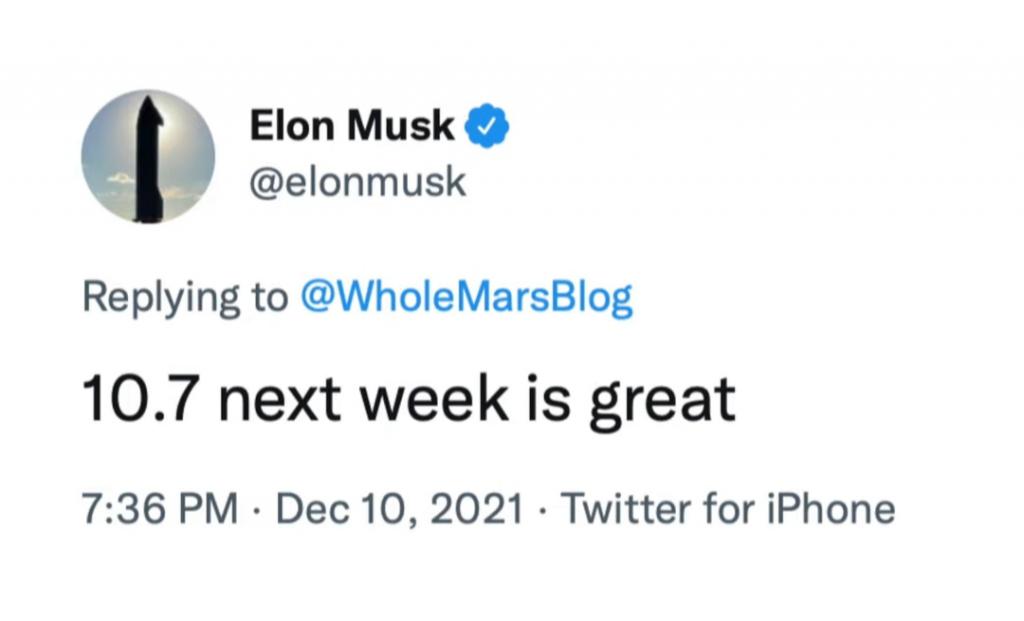Click the word "is" in the tweet

549,399
